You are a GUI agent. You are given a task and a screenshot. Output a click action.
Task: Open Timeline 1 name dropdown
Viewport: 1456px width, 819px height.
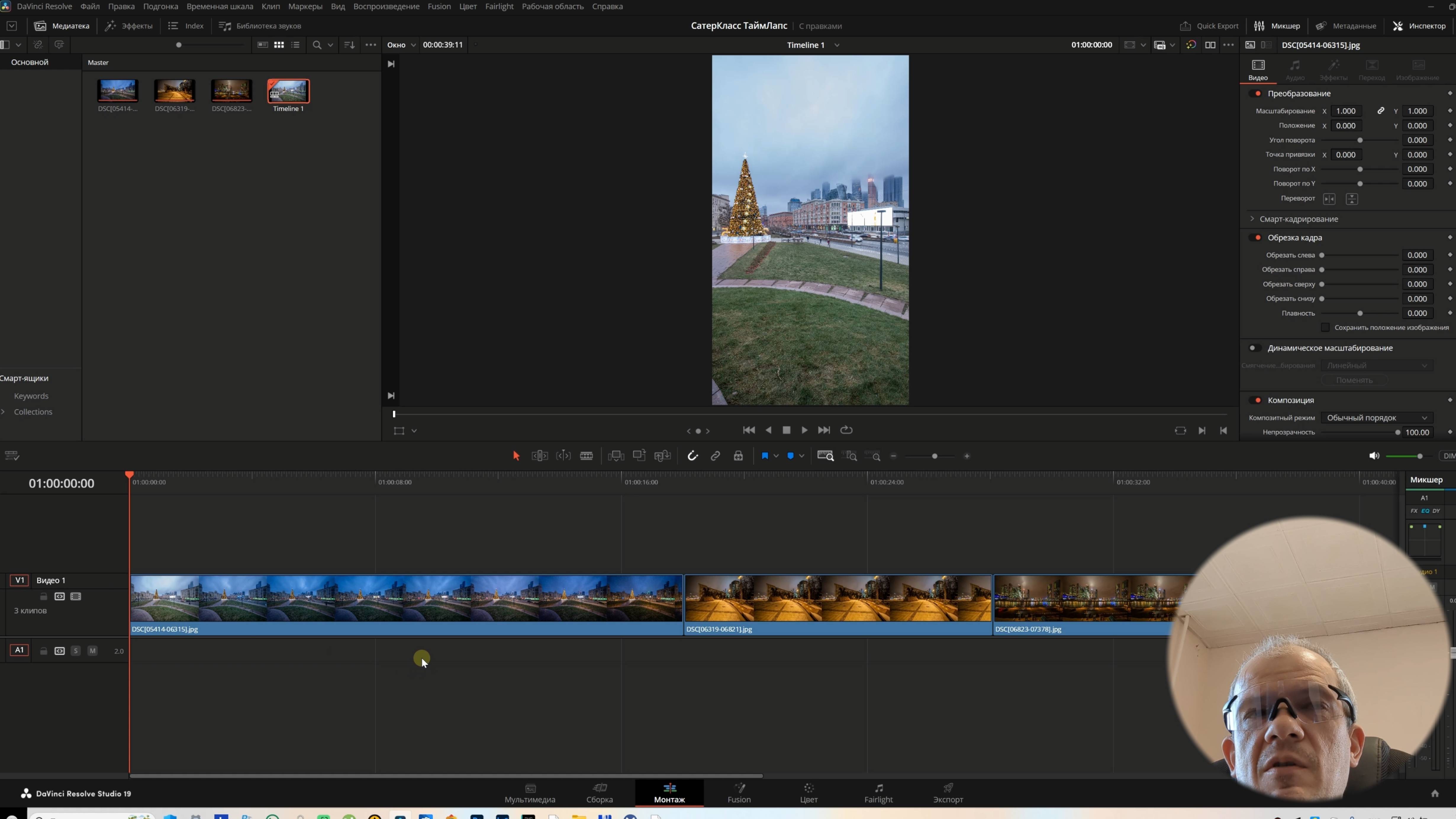tap(837, 45)
